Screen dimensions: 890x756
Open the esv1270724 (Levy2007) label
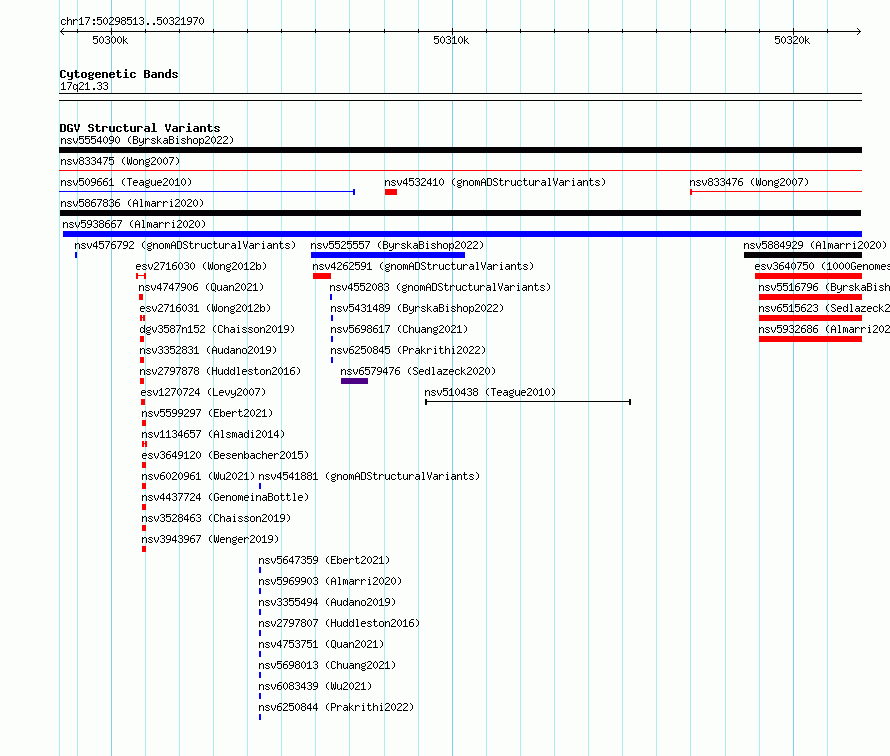[x=203, y=392]
